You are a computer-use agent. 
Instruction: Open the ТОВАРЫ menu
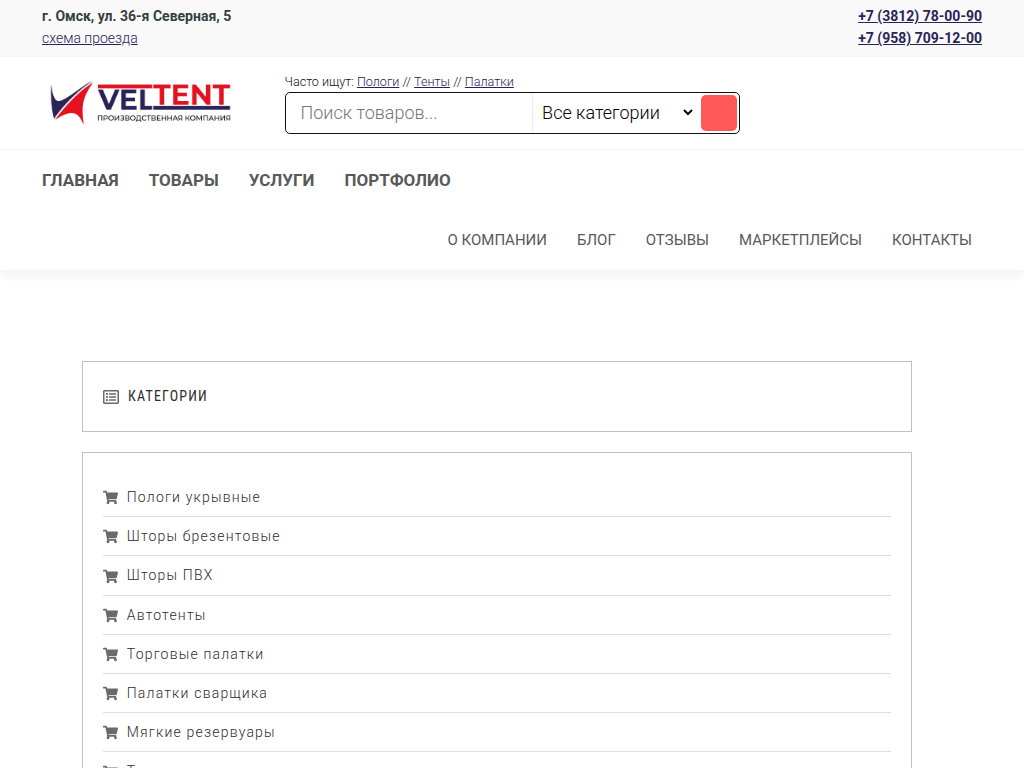point(183,180)
